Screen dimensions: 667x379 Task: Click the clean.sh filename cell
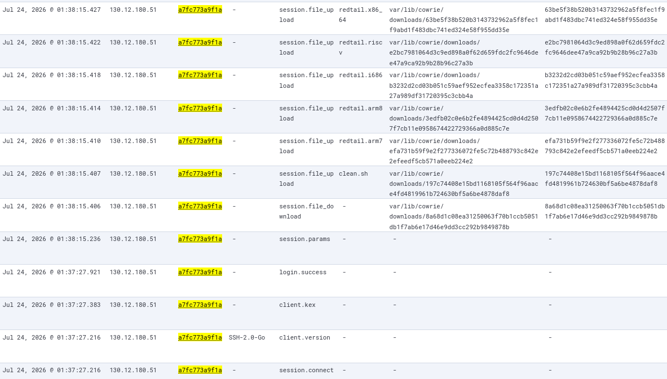[353, 174]
